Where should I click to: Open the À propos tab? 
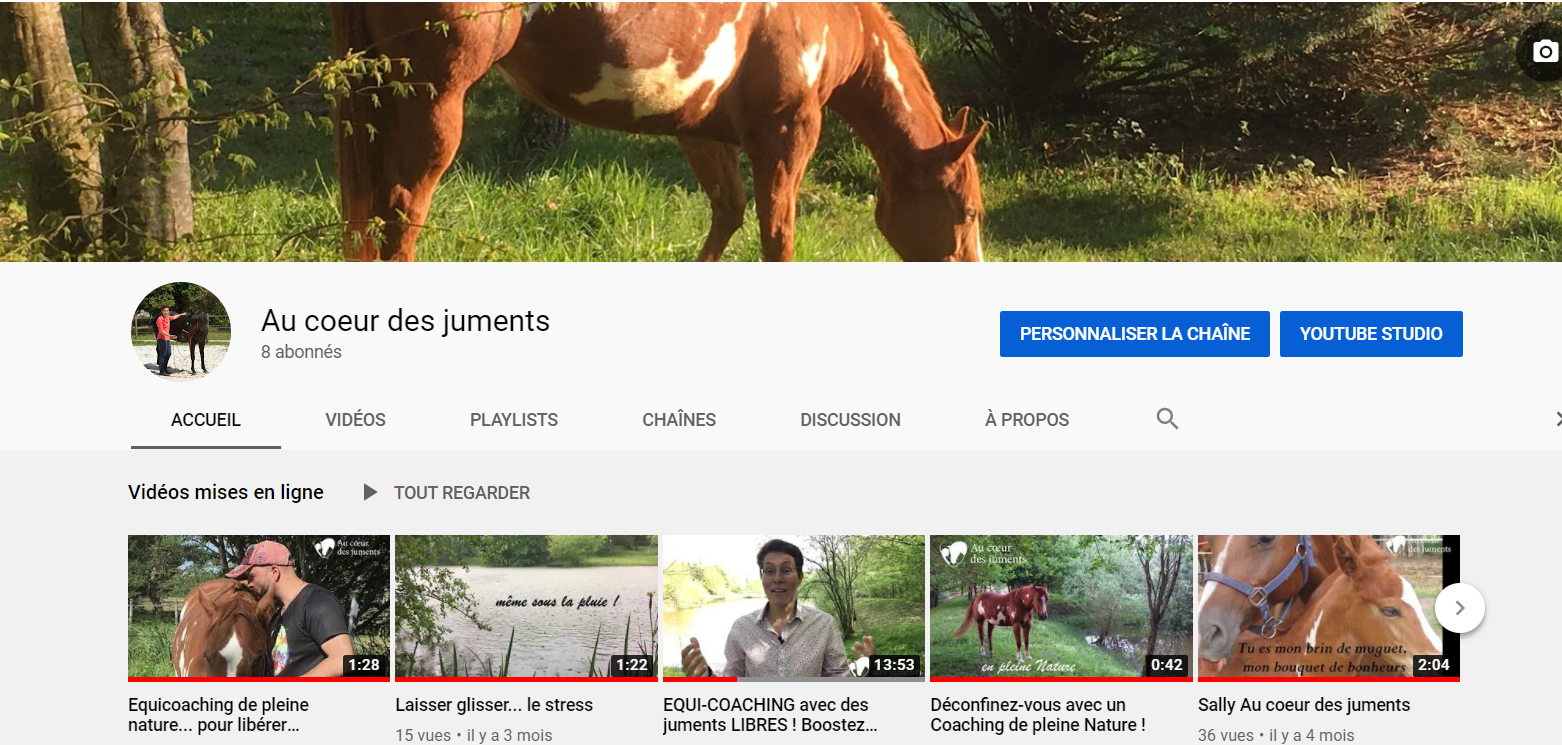coord(1027,420)
